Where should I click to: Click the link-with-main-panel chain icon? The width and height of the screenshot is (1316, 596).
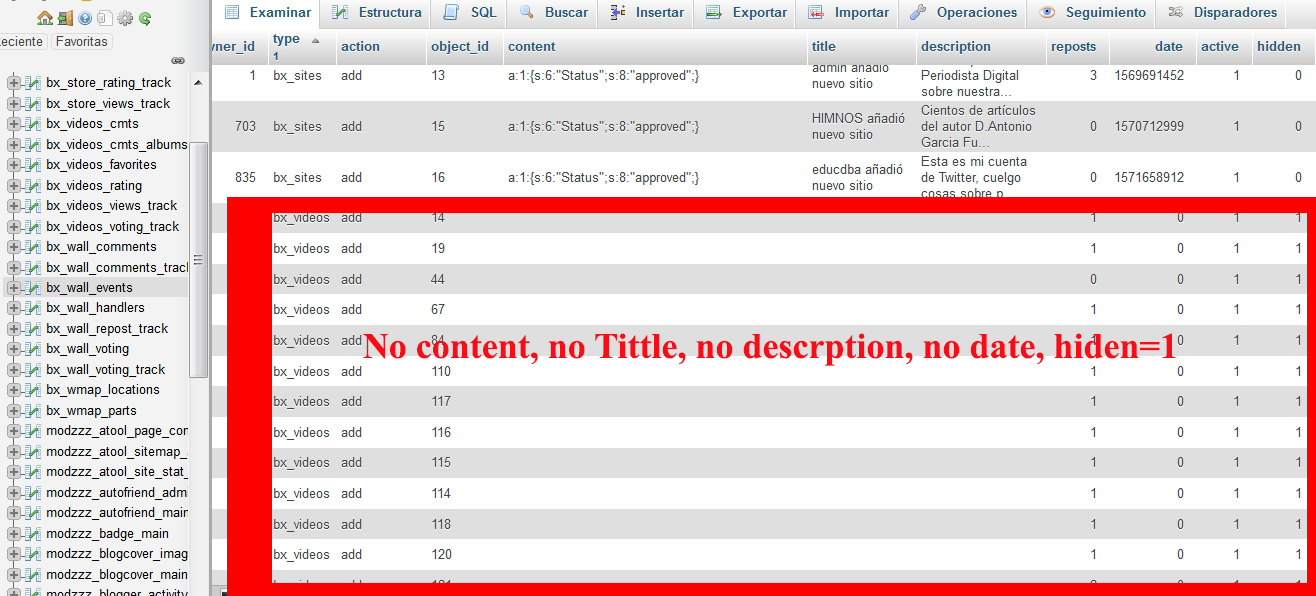tap(178, 61)
